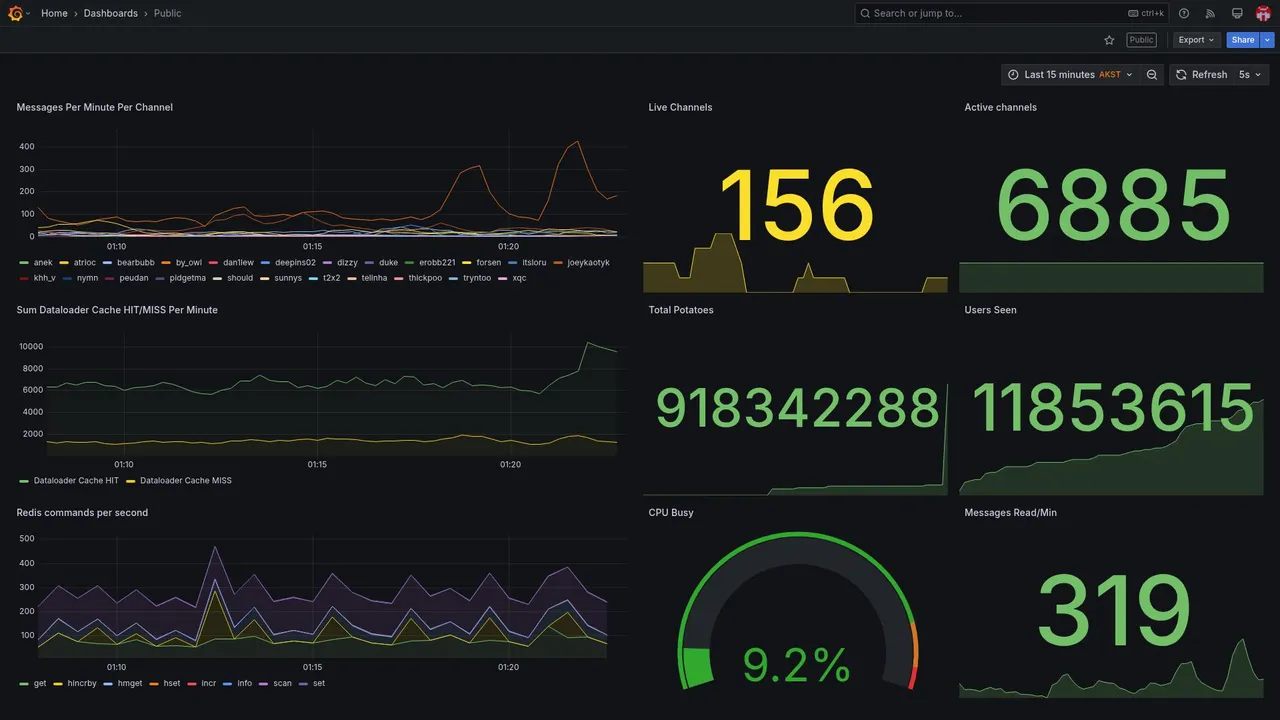The image size is (1280, 720).
Task: Click the Grafana logo icon
Action: [15, 13]
